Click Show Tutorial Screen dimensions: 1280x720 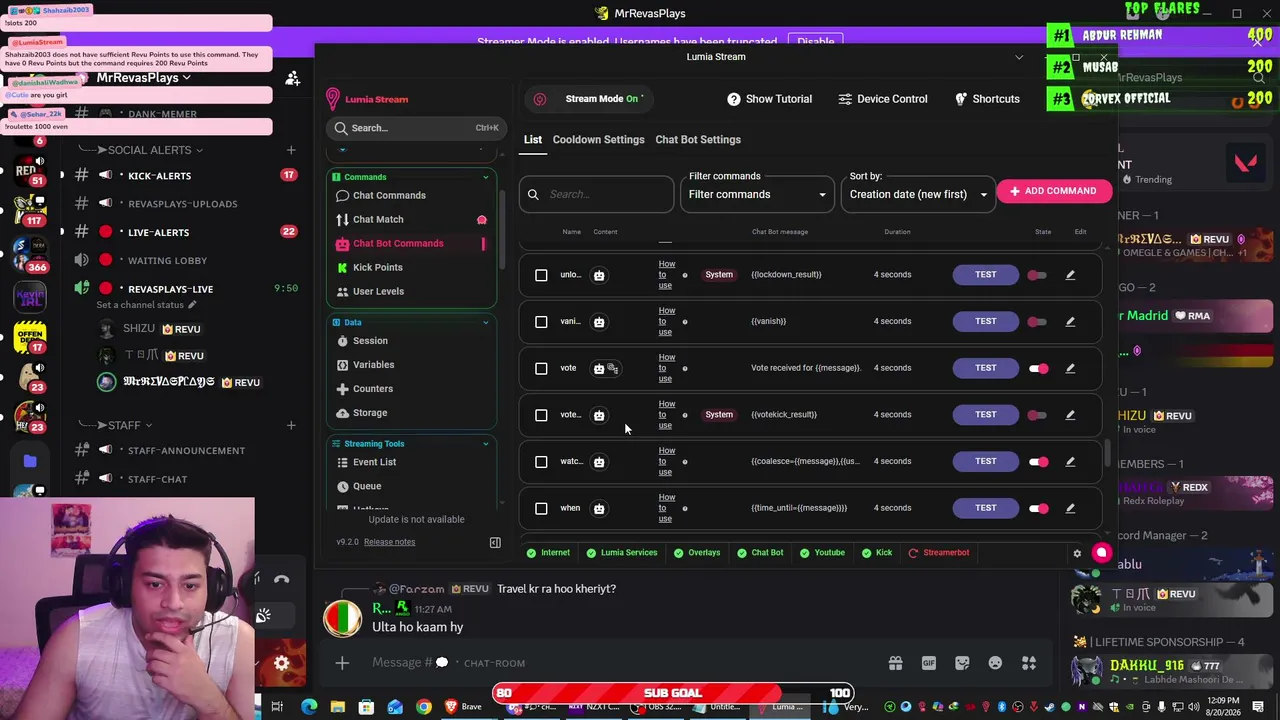tap(769, 99)
